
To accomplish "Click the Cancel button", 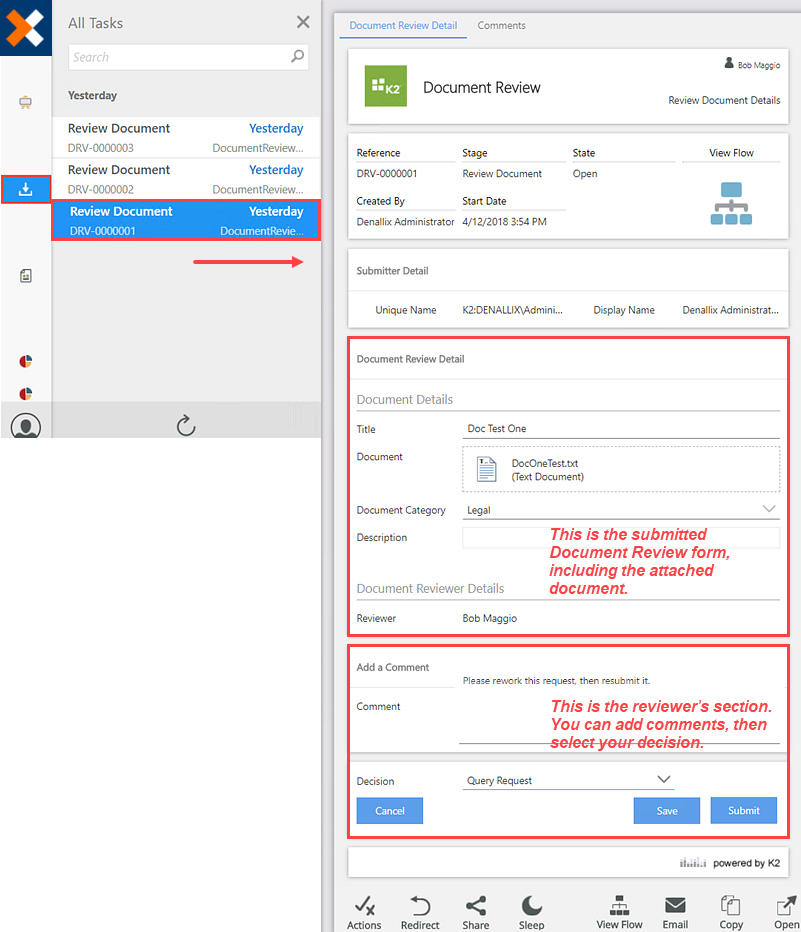I will pyautogui.click(x=390, y=811).
